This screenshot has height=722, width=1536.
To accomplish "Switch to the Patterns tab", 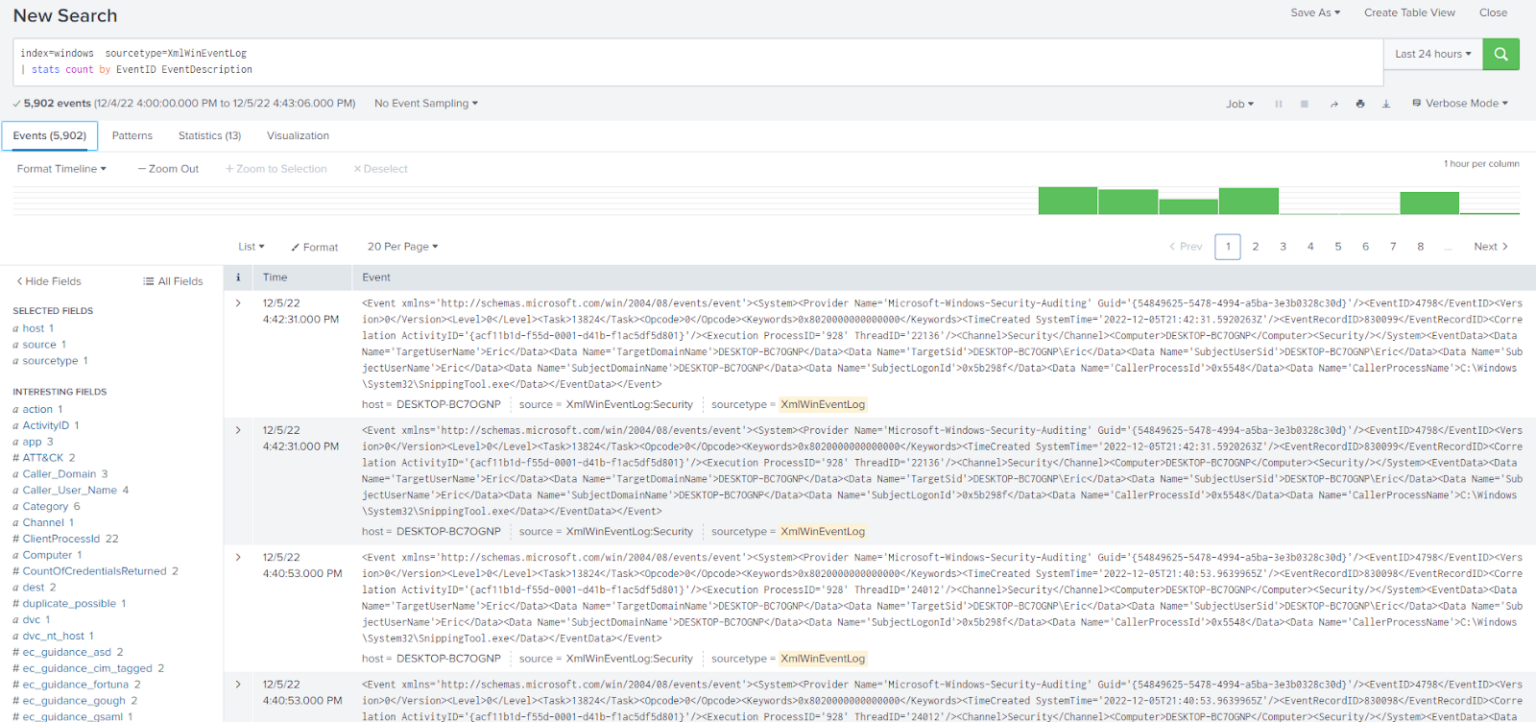I will 132,135.
